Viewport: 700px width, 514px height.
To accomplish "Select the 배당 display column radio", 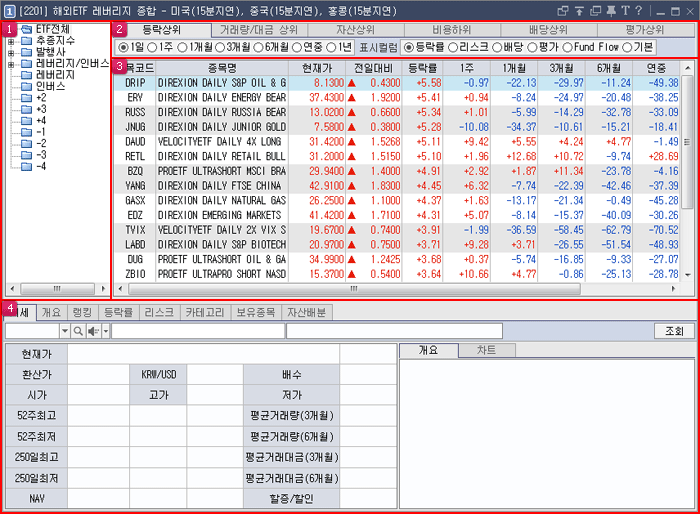I will coord(497,47).
